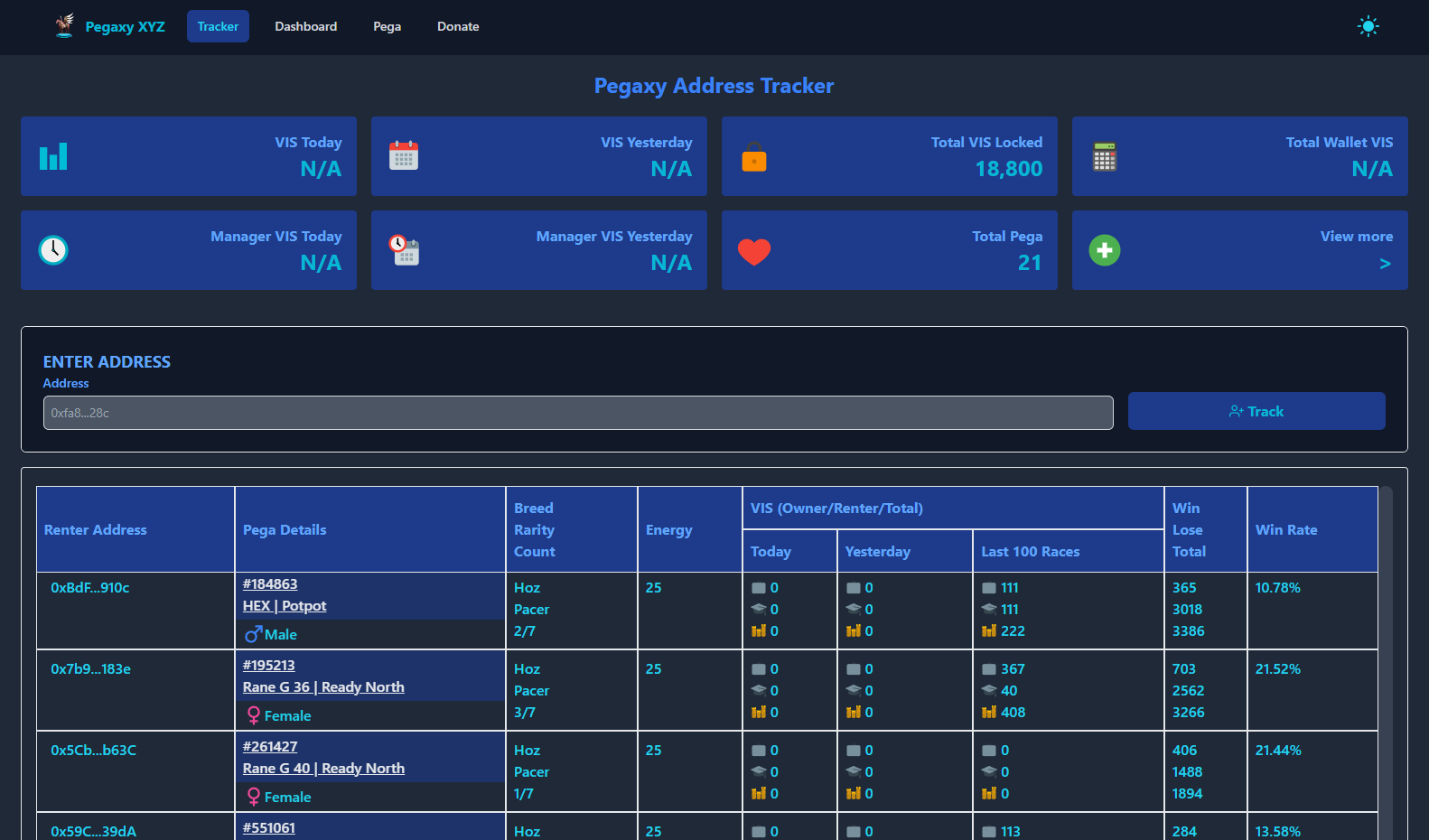Open Pega #195213 link

click(269, 666)
